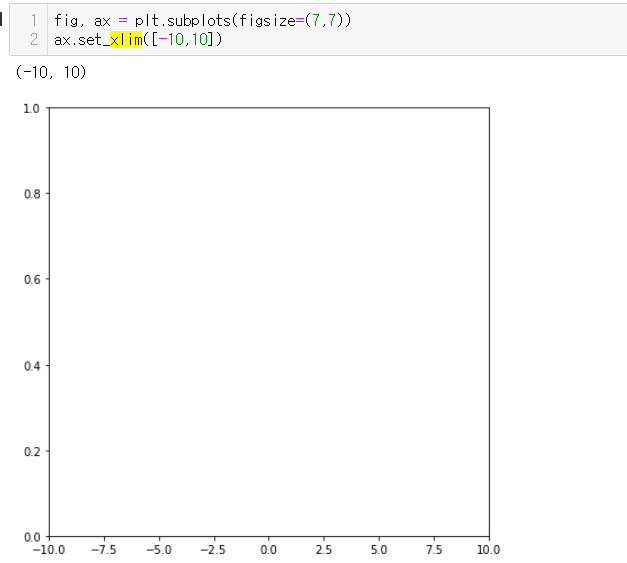This screenshot has height=563, width=627.
Task: Click the x-axis tick label 10.0
Action: 488,550
